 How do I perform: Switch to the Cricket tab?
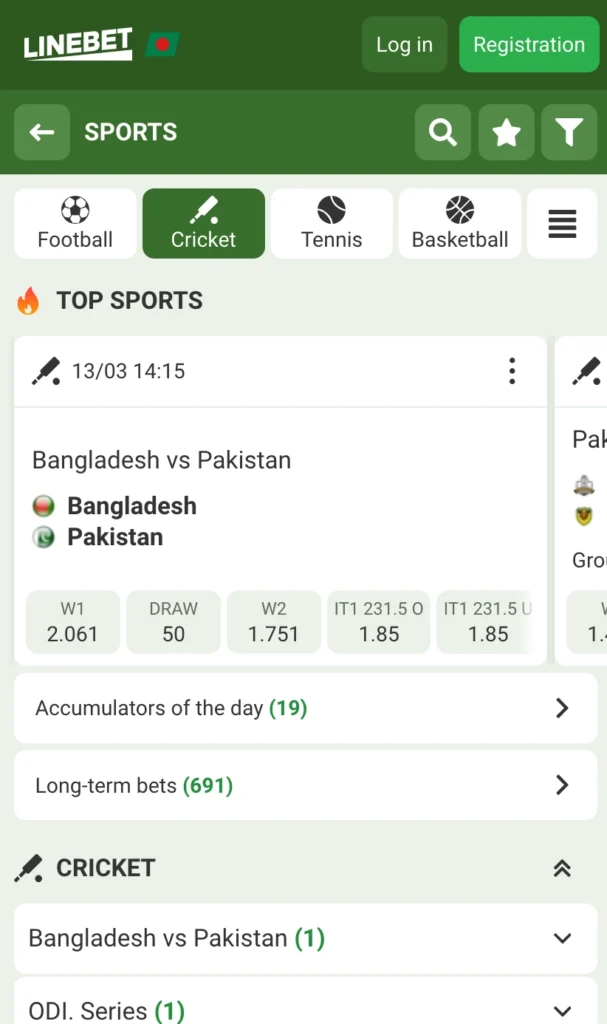click(x=203, y=223)
